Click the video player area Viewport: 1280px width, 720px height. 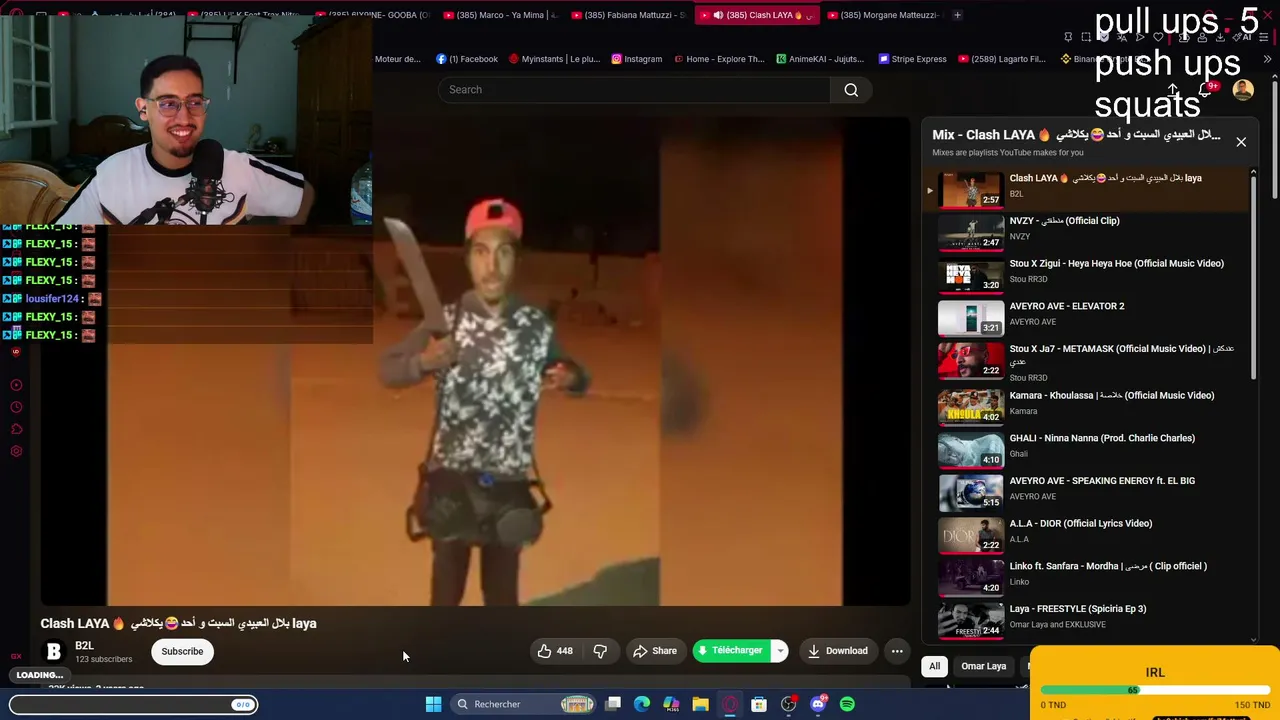pos(475,361)
